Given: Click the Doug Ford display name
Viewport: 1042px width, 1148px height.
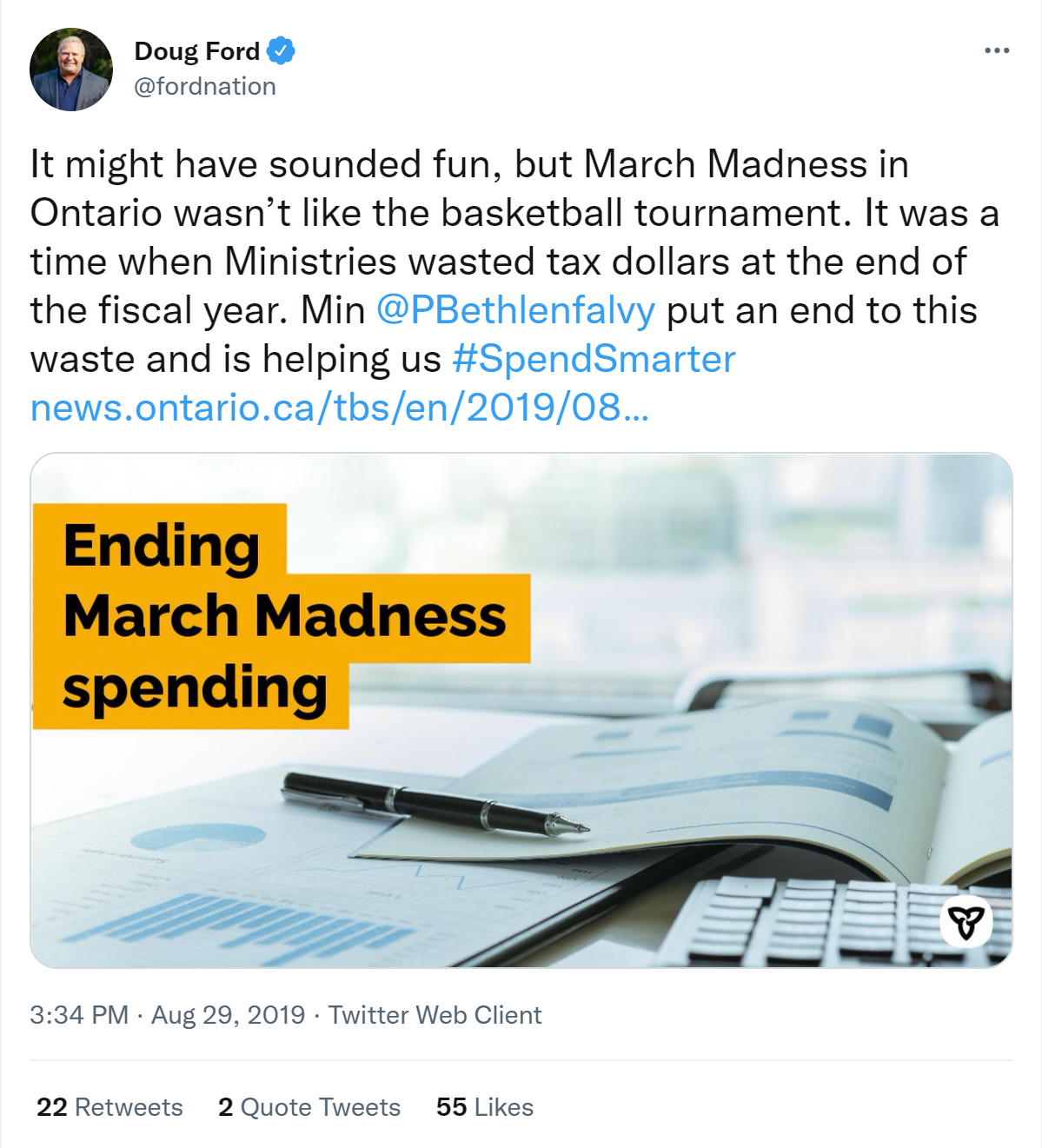Looking at the screenshot, I should 197,51.
